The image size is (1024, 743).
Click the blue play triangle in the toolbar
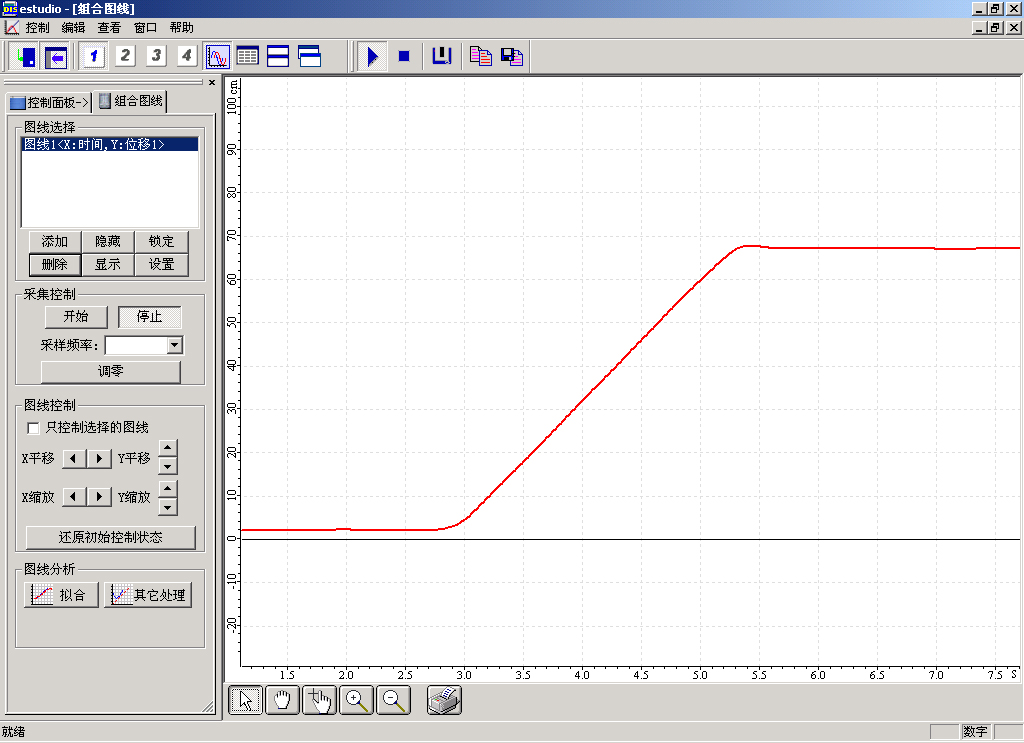[372, 56]
